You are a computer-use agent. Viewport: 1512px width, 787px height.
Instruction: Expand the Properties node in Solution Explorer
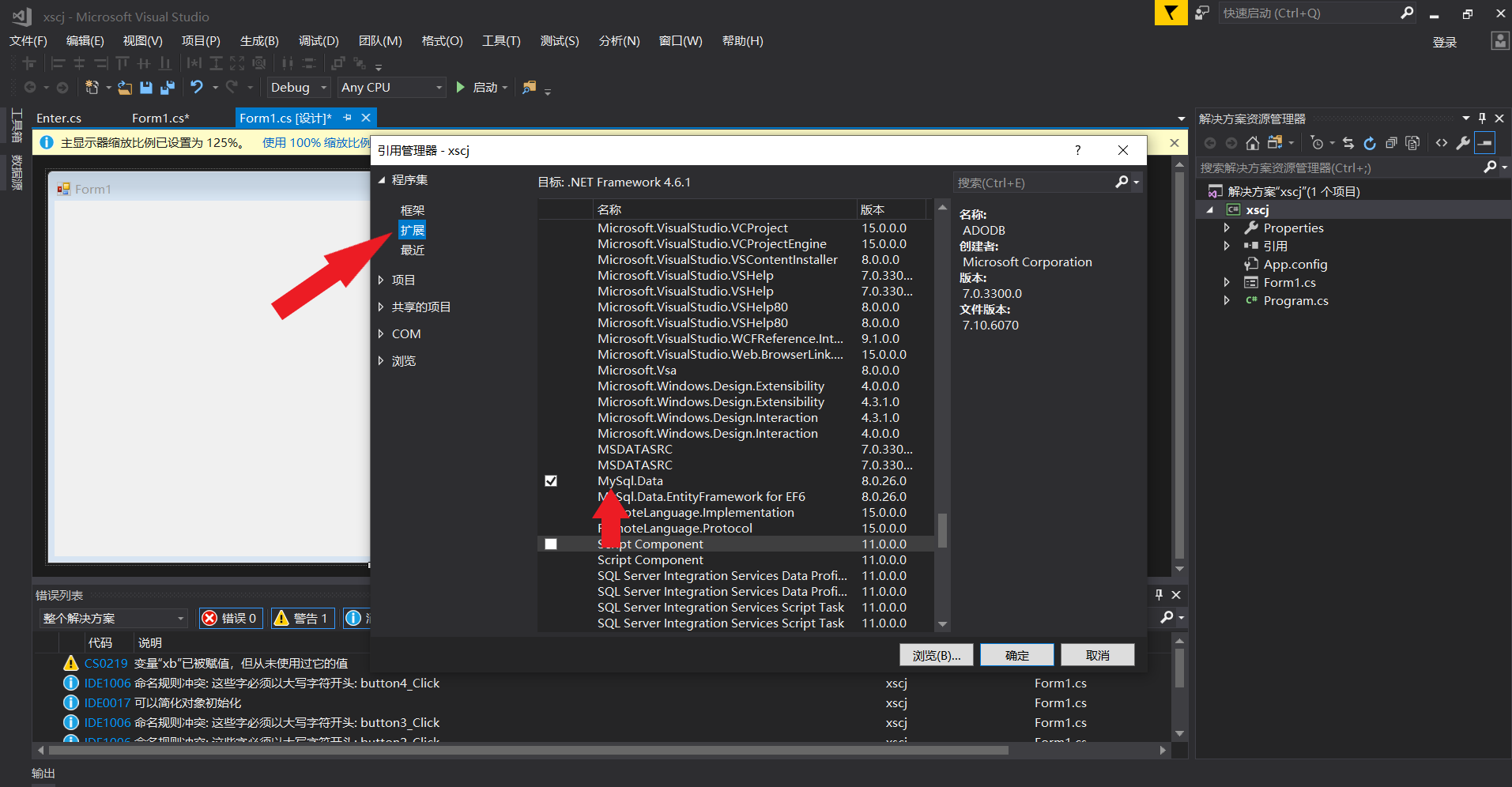(x=1227, y=228)
